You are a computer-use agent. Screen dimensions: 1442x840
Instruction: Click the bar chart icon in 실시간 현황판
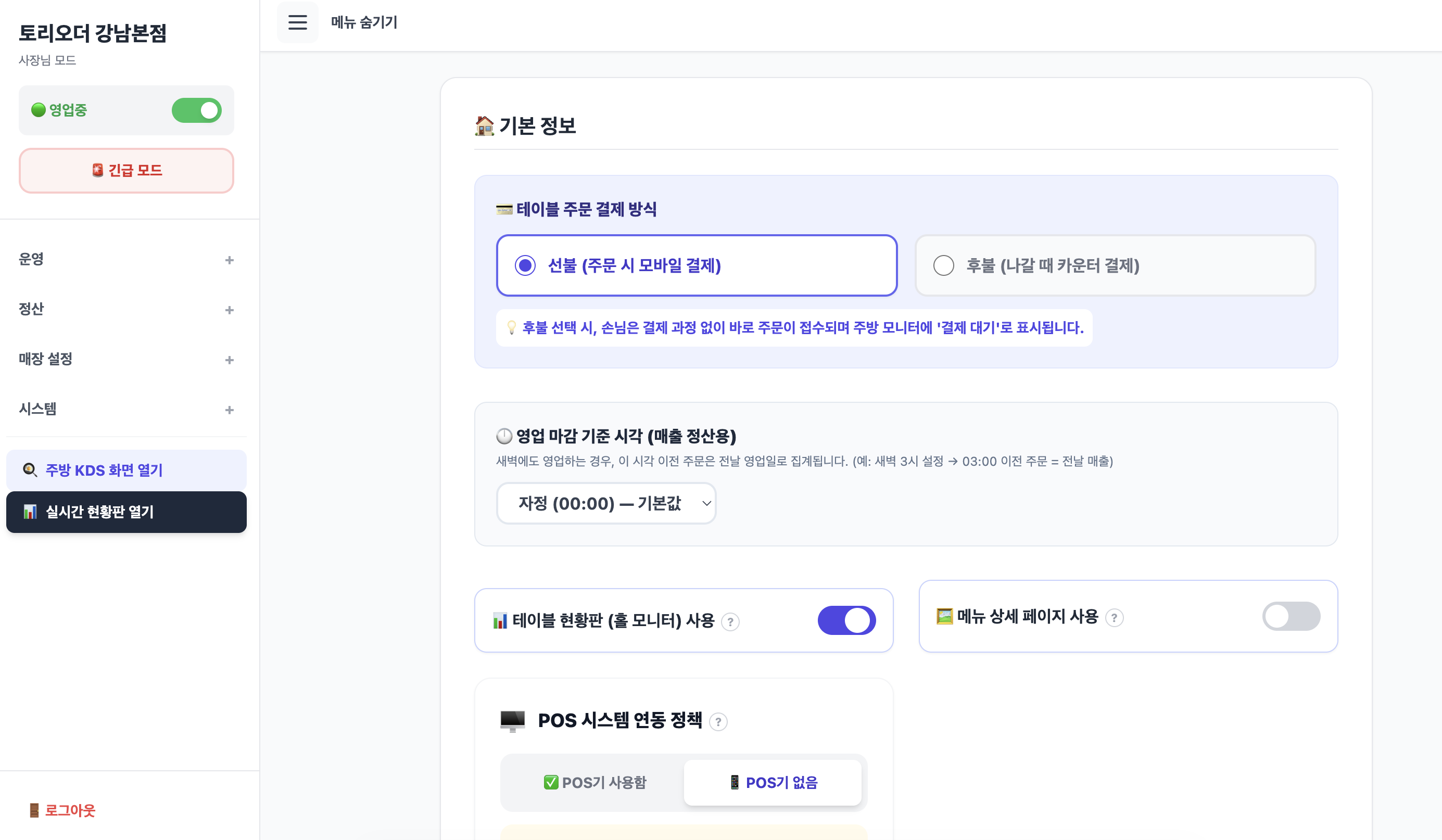click(30, 512)
